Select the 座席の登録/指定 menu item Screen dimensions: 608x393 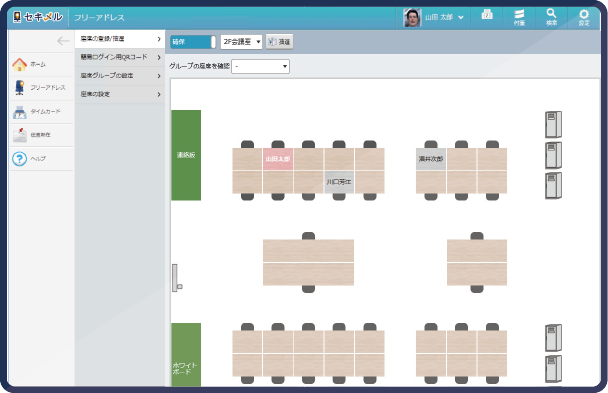tap(120, 39)
